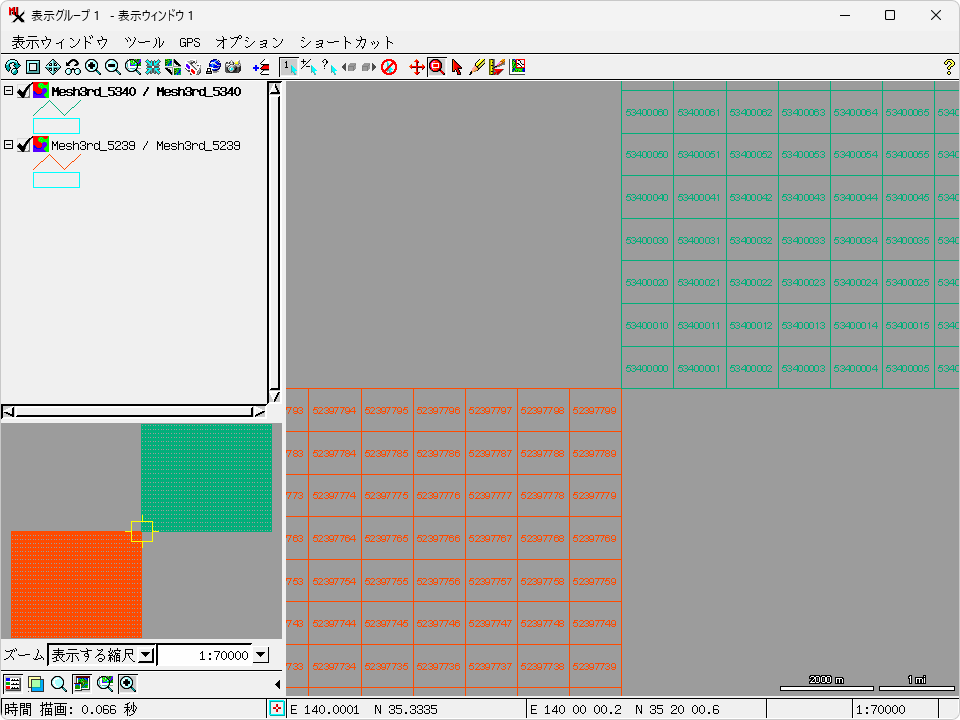Select the red arrow pointer tool

tap(457, 67)
